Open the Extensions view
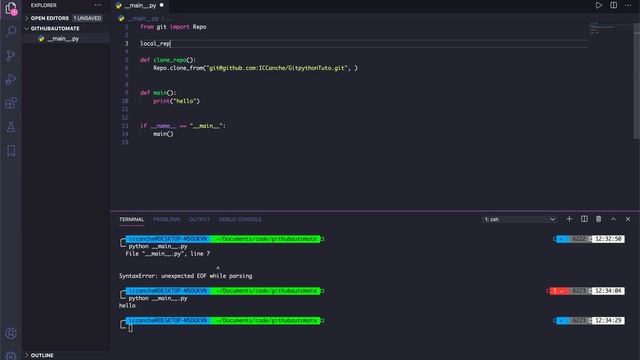640x360 pixels. tap(11, 103)
